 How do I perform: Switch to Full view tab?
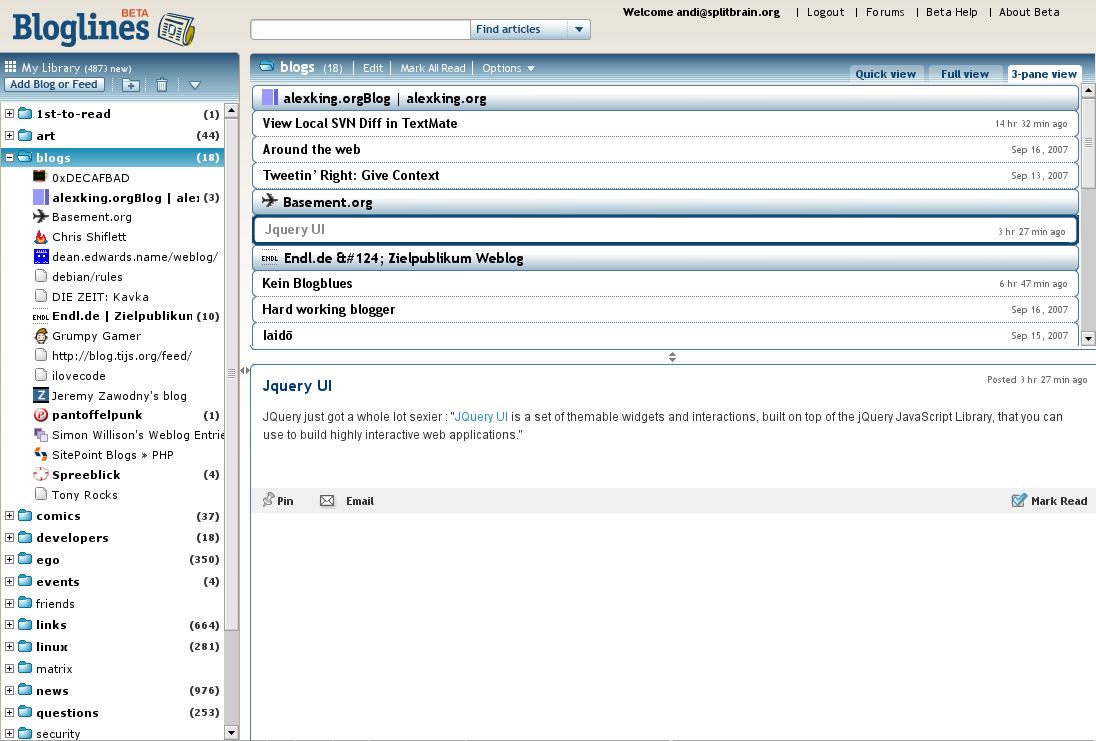(965, 74)
